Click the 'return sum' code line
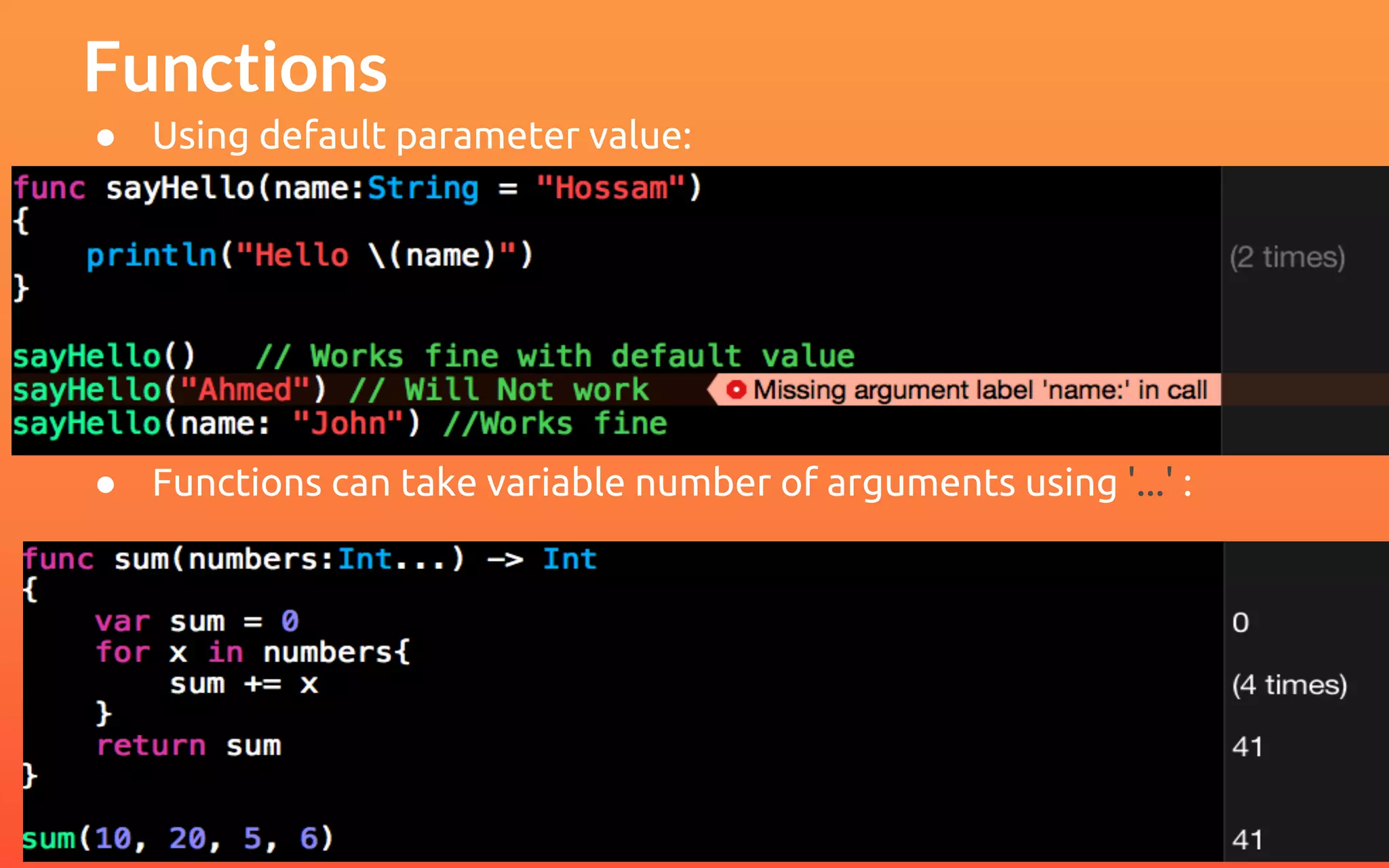 (x=188, y=746)
